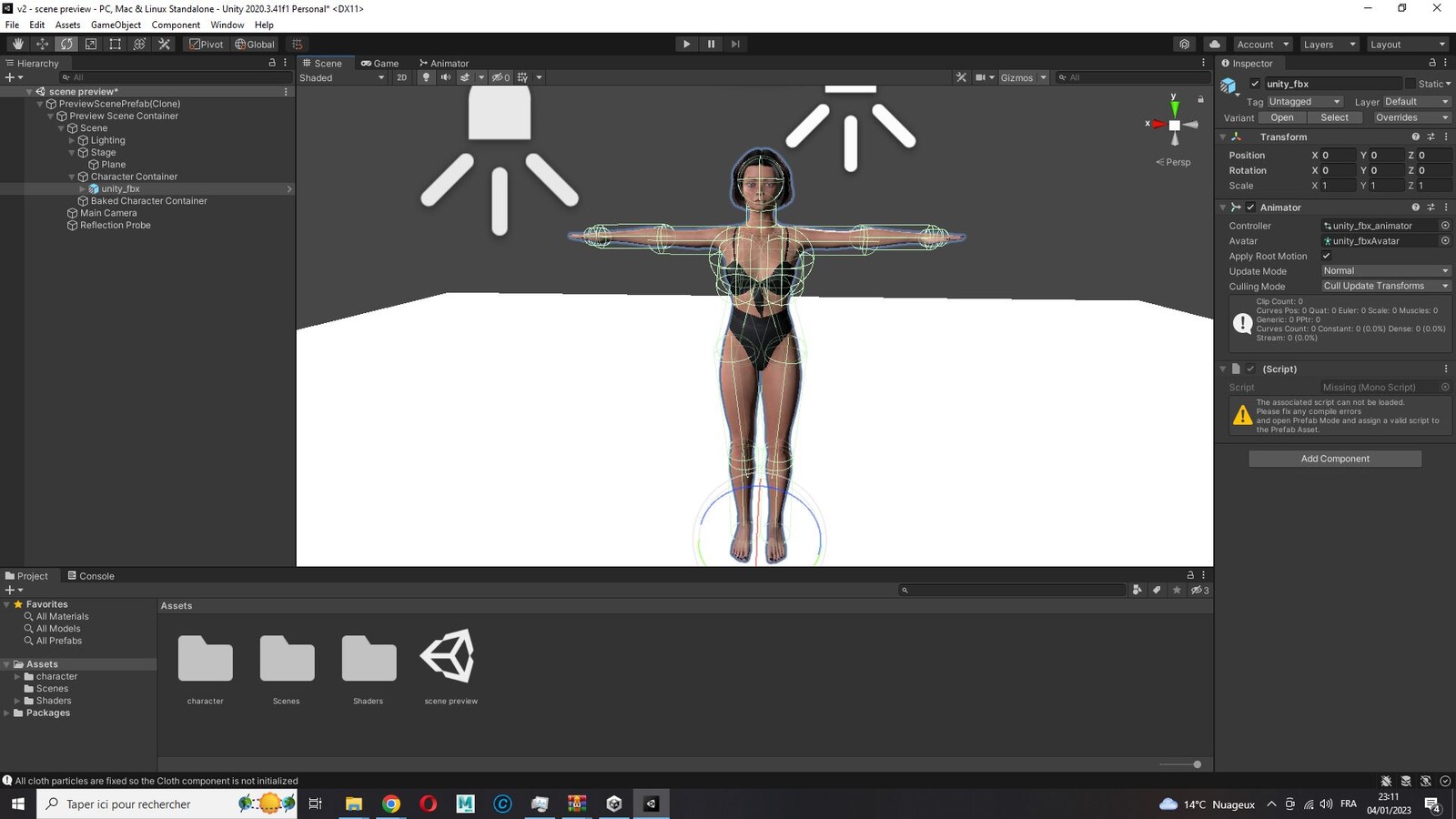
Task: Expand the Lighting node in Hierarchy
Action: click(x=72, y=140)
